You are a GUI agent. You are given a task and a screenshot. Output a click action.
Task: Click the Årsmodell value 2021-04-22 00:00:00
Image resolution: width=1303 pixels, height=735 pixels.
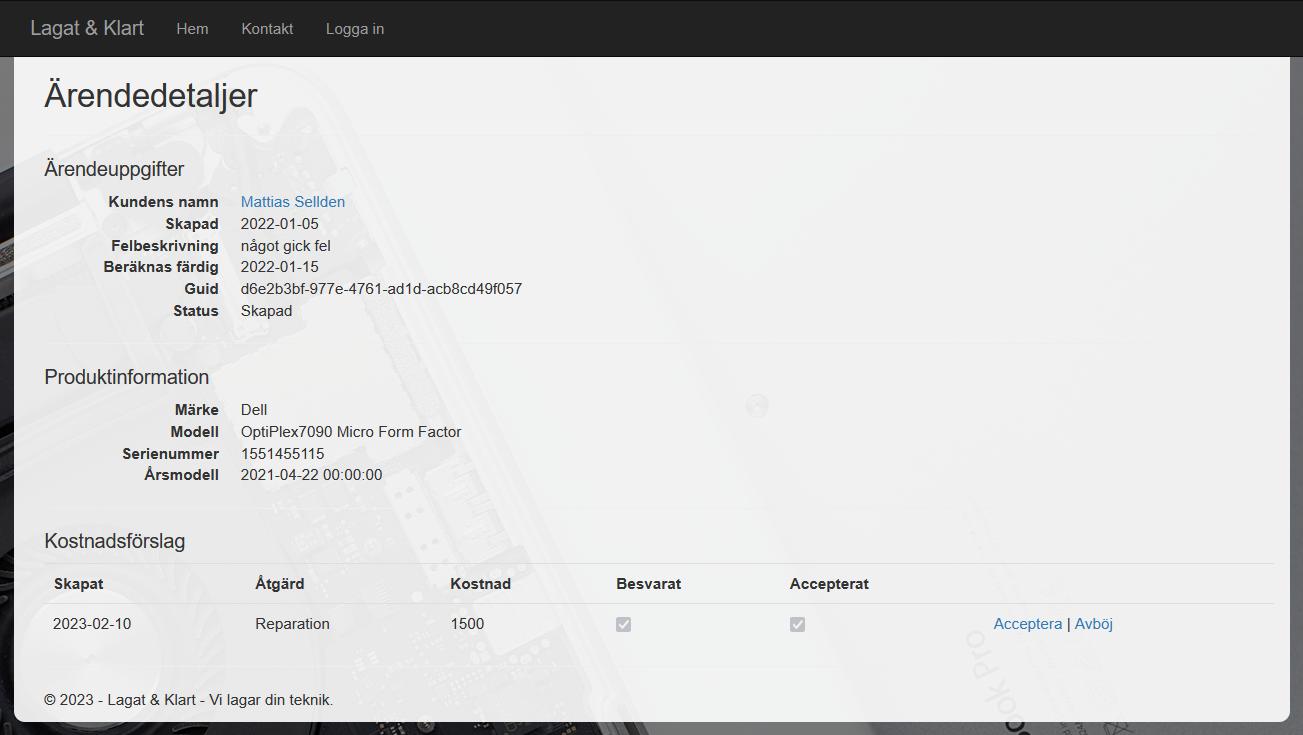(x=312, y=475)
